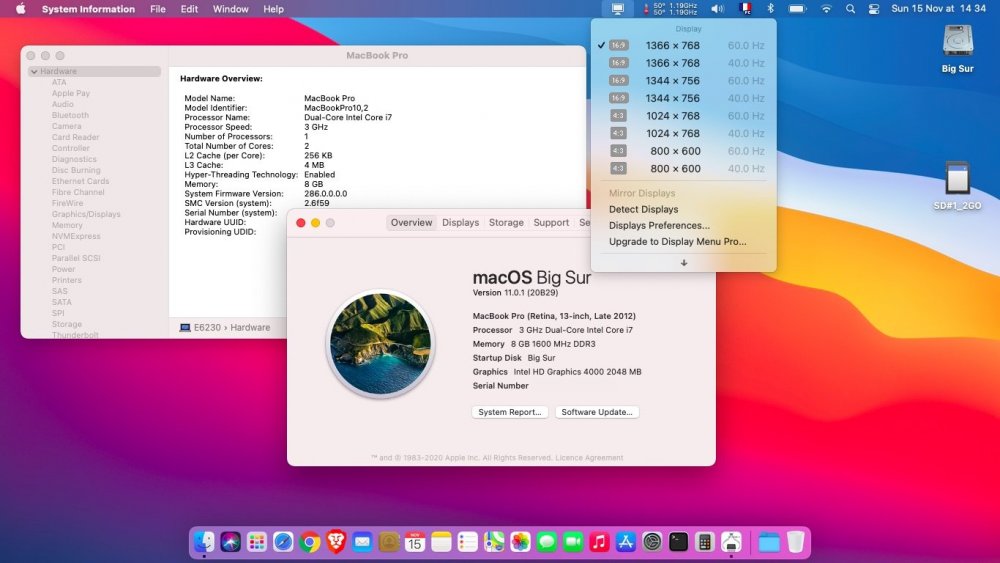Select Graphics/Displays in the hardware sidebar

[x=86, y=214]
